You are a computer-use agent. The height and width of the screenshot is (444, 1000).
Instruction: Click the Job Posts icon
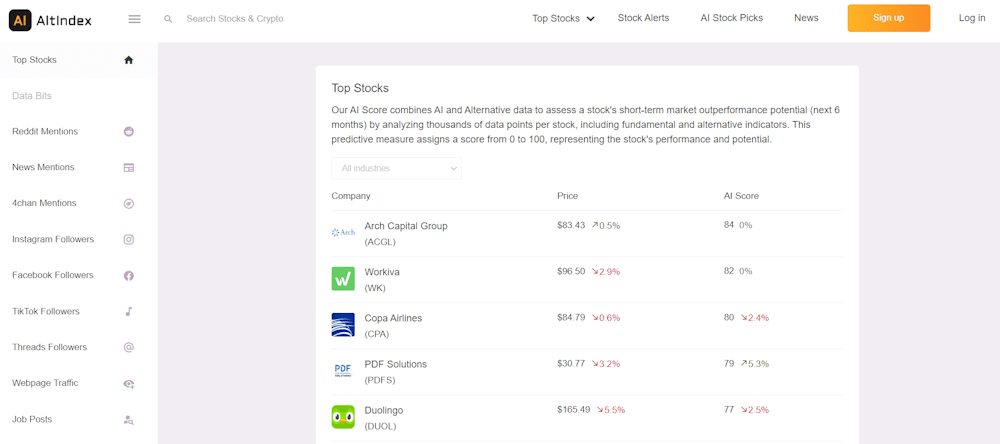[x=129, y=420]
